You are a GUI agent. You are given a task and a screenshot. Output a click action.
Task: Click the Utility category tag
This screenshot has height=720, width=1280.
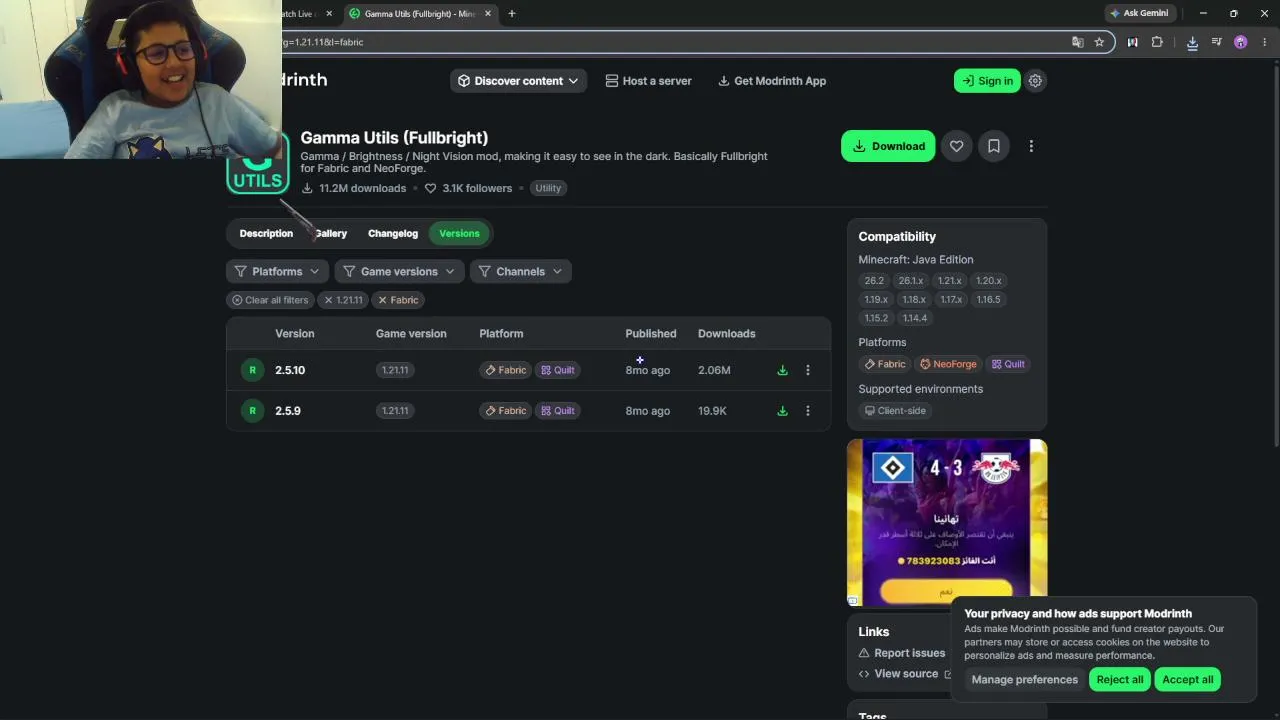click(x=548, y=188)
